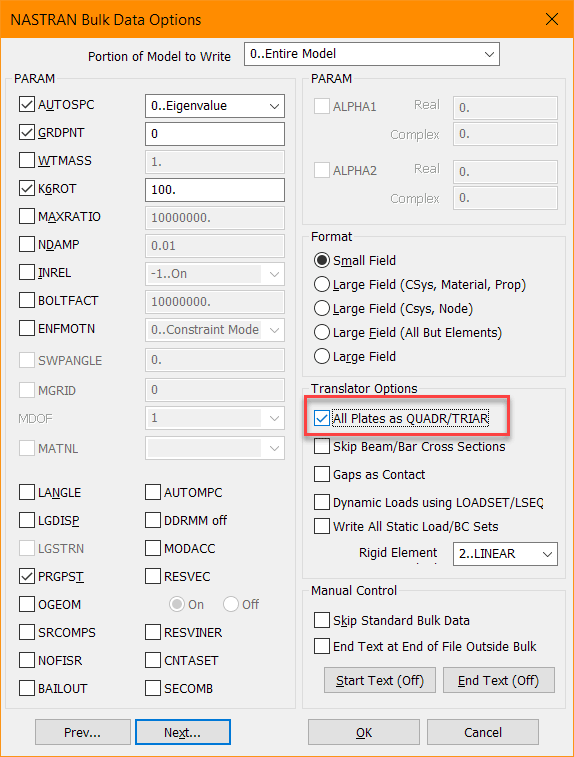
Task: Check the LANGLE option
Action: pos(27,492)
